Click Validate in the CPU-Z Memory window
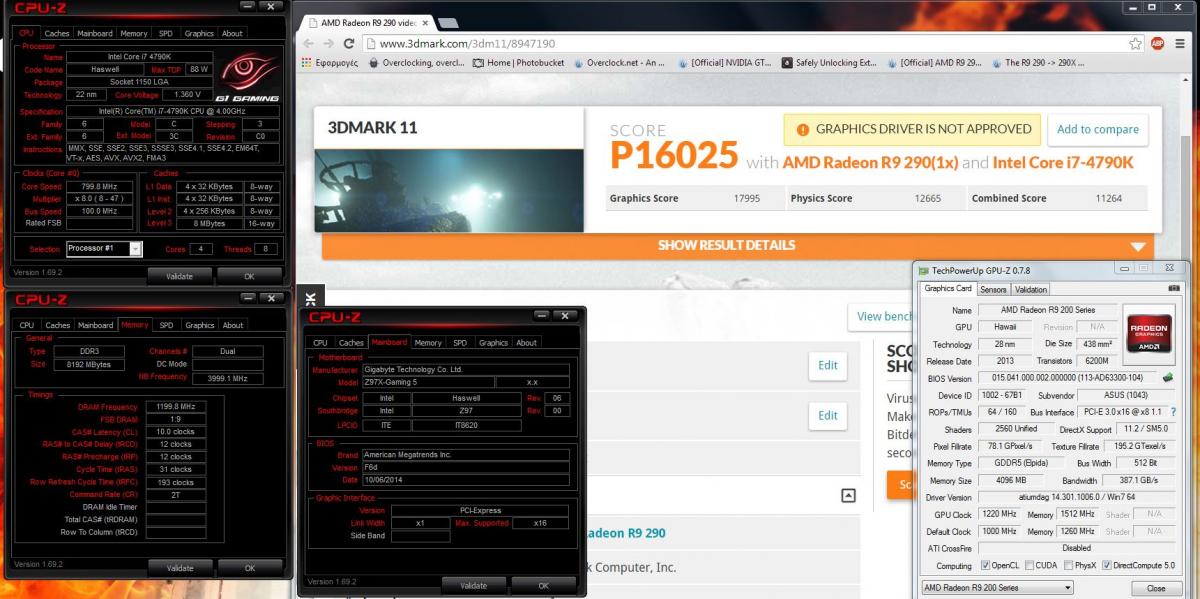 tap(180, 568)
